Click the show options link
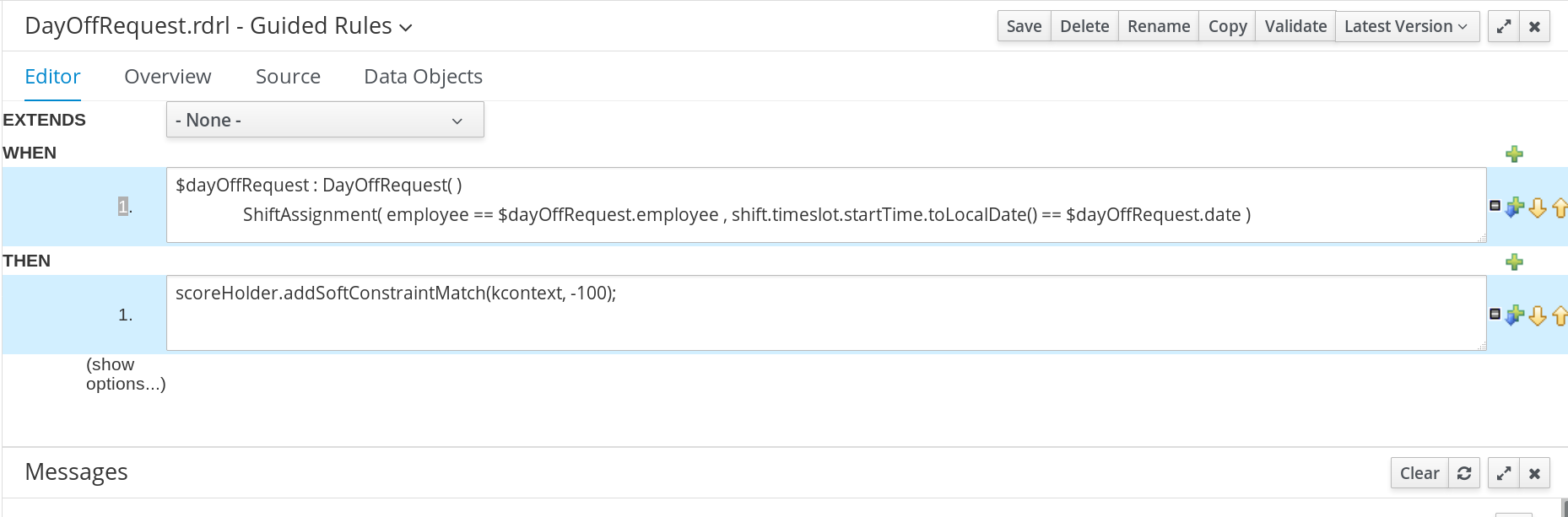1568x517 pixels. (x=125, y=374)
